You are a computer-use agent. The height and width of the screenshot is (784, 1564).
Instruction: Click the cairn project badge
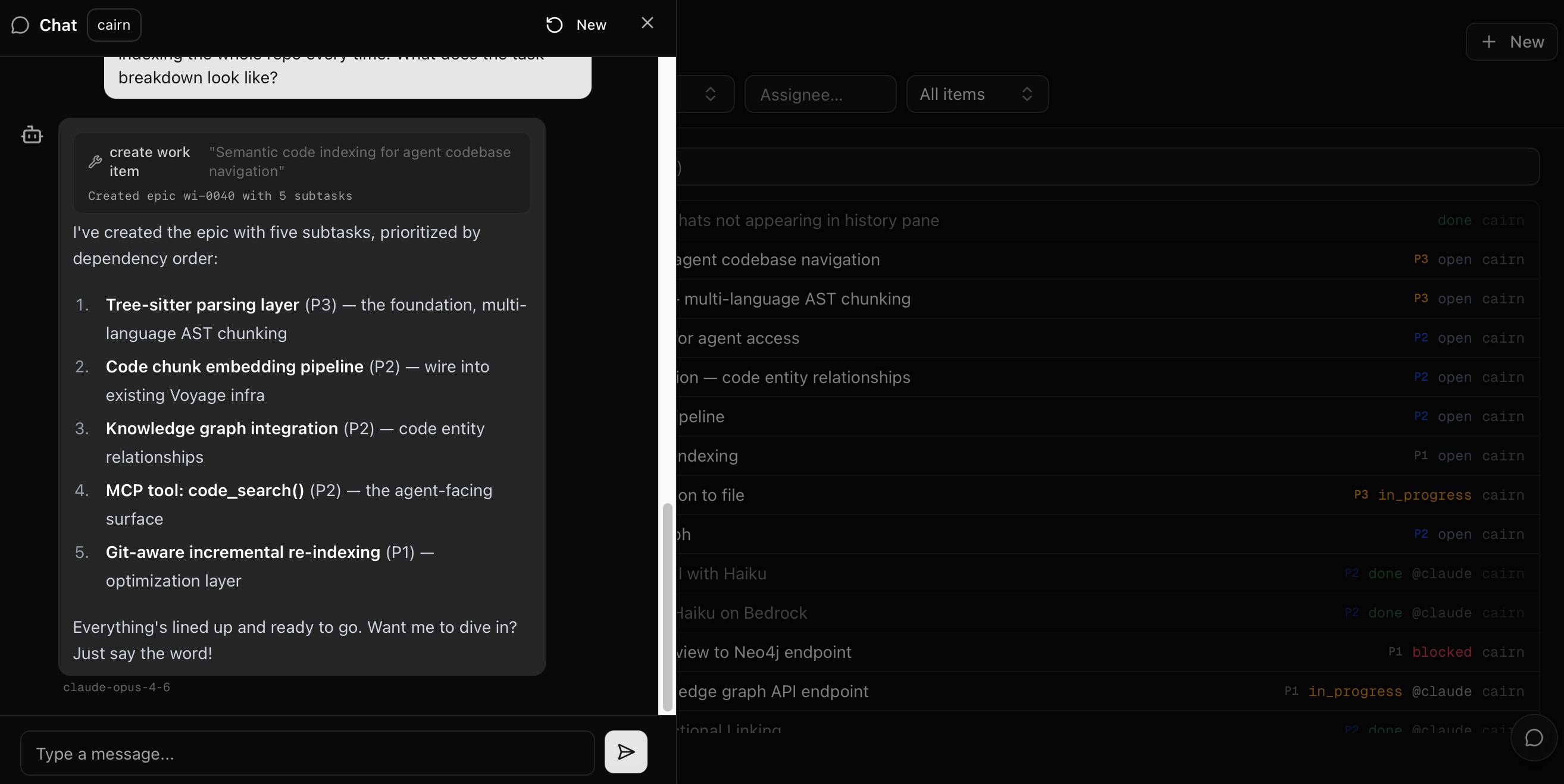tap(114, 25)
